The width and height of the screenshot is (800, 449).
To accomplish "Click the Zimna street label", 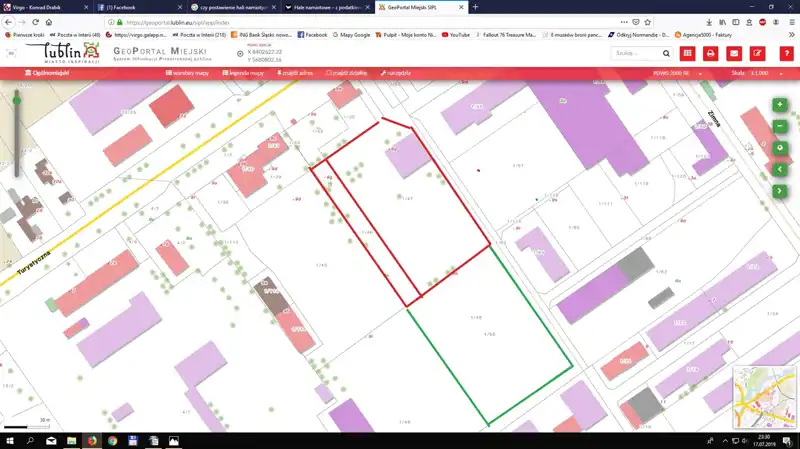I will tap(714, 118).
